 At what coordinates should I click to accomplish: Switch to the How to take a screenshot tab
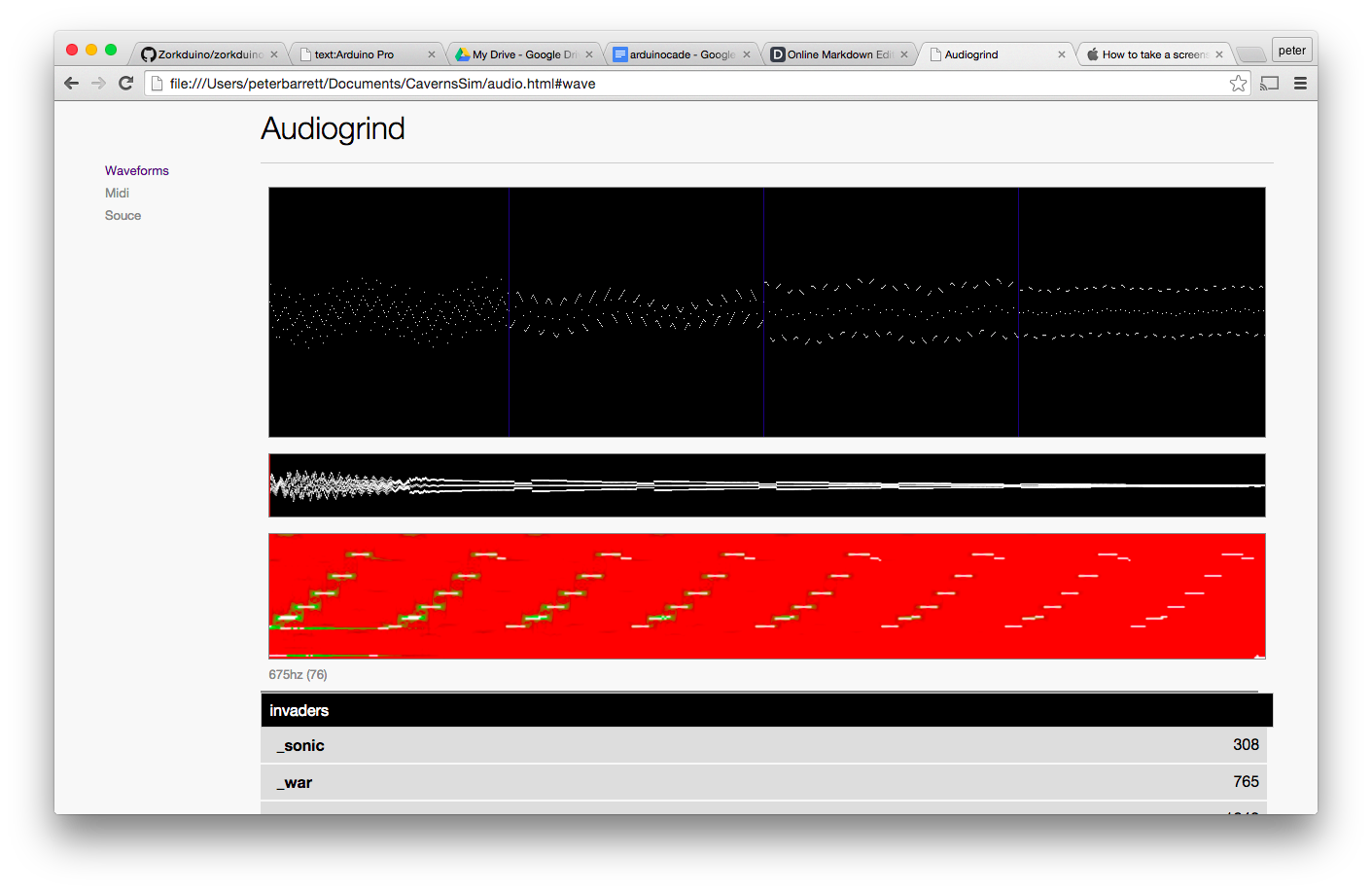(x=1153, y=54)
